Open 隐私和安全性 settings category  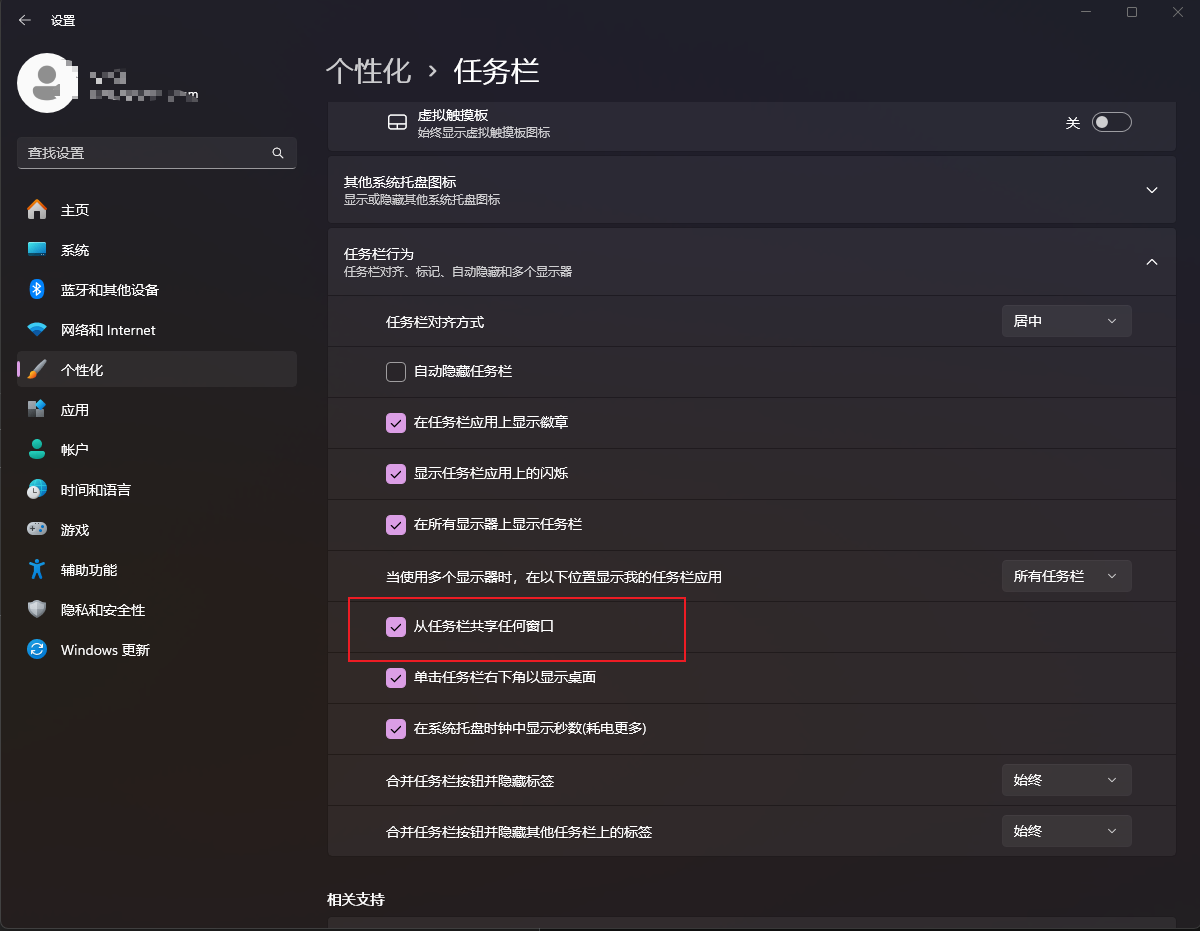tap(157, 610)
